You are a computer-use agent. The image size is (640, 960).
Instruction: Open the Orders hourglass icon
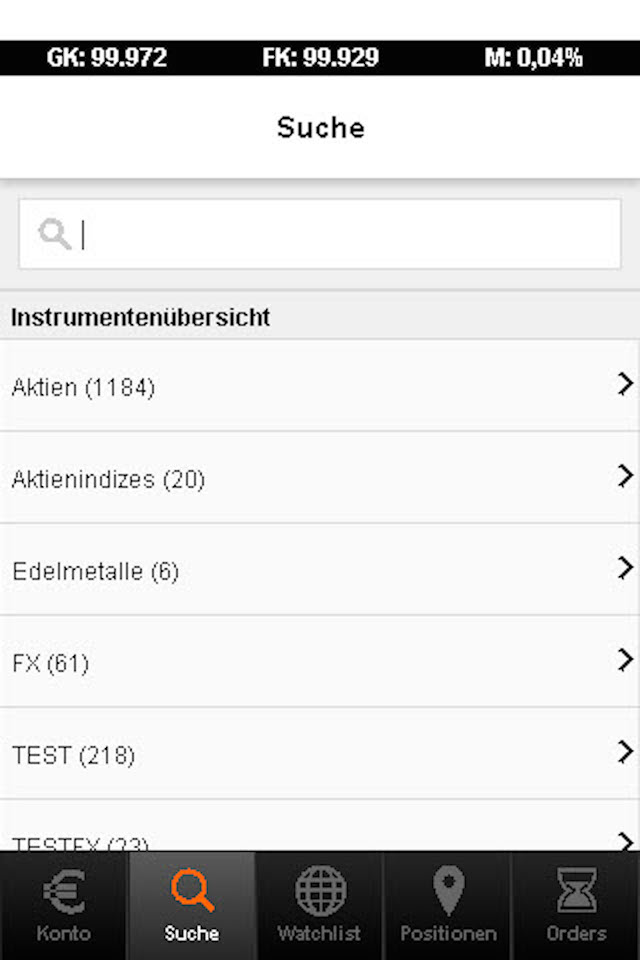tap(576, 890)
